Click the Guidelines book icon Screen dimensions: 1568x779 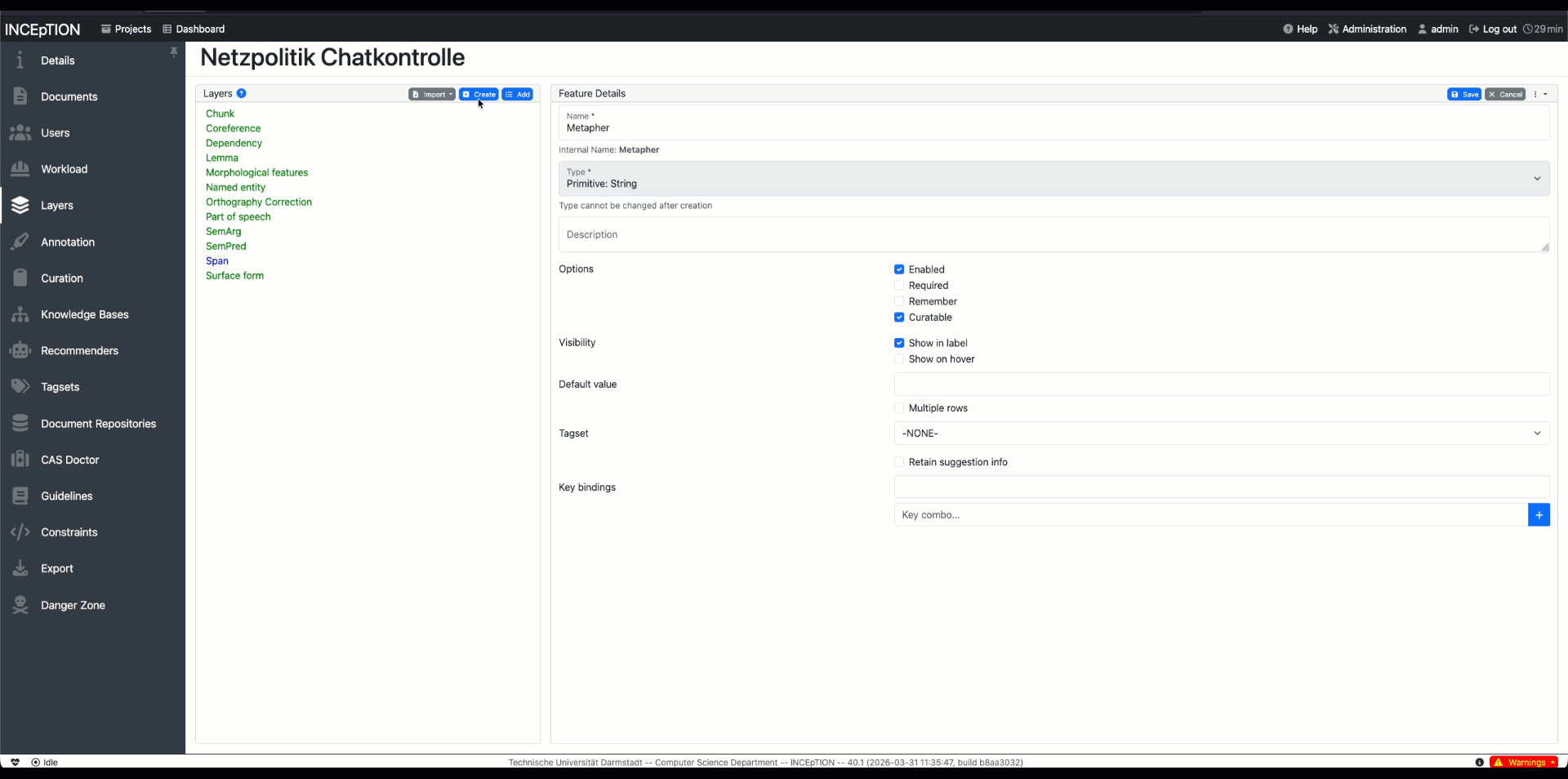pyautogui.click(x=20, y=496)
